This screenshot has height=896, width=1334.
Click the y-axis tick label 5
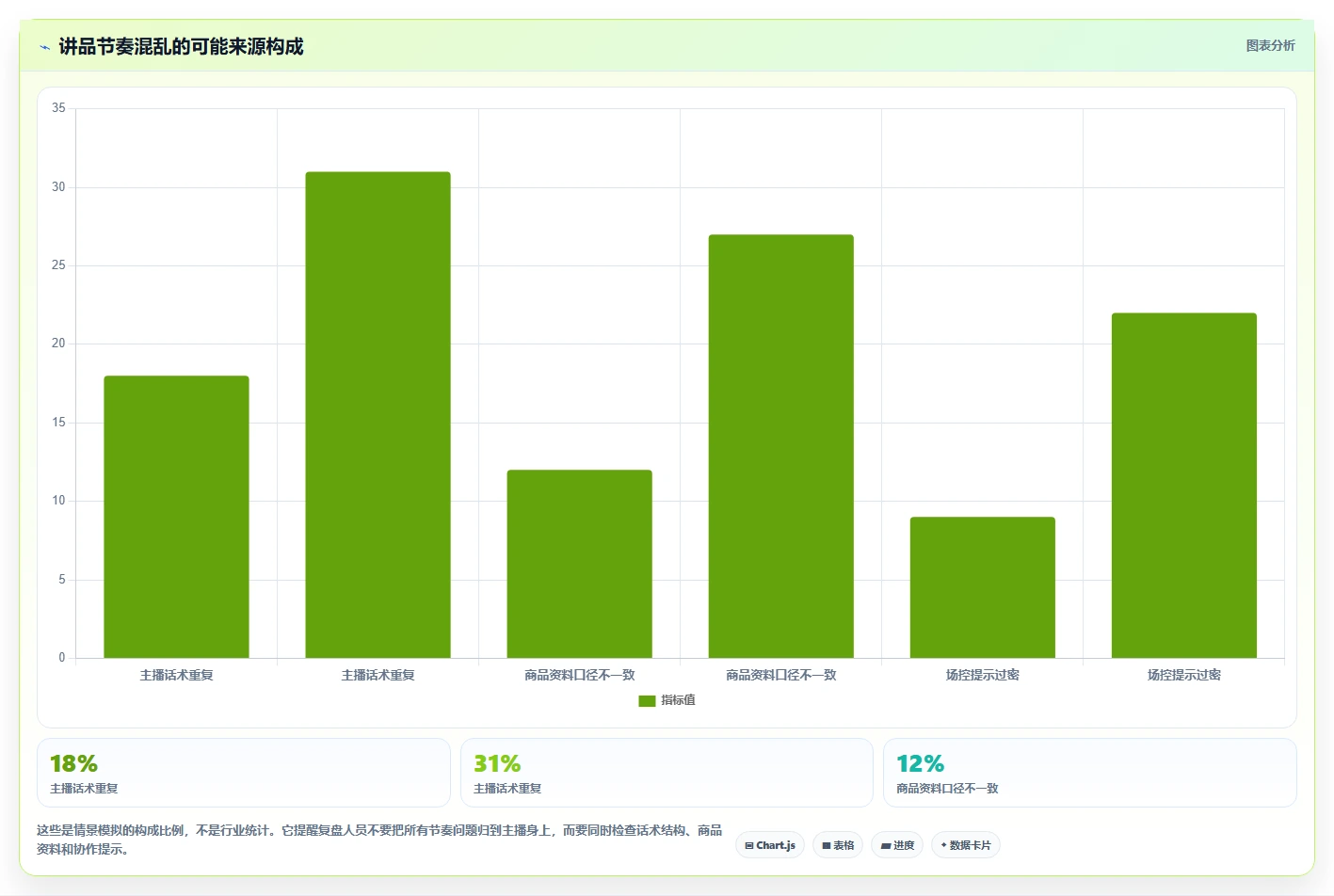click(62, 580)
